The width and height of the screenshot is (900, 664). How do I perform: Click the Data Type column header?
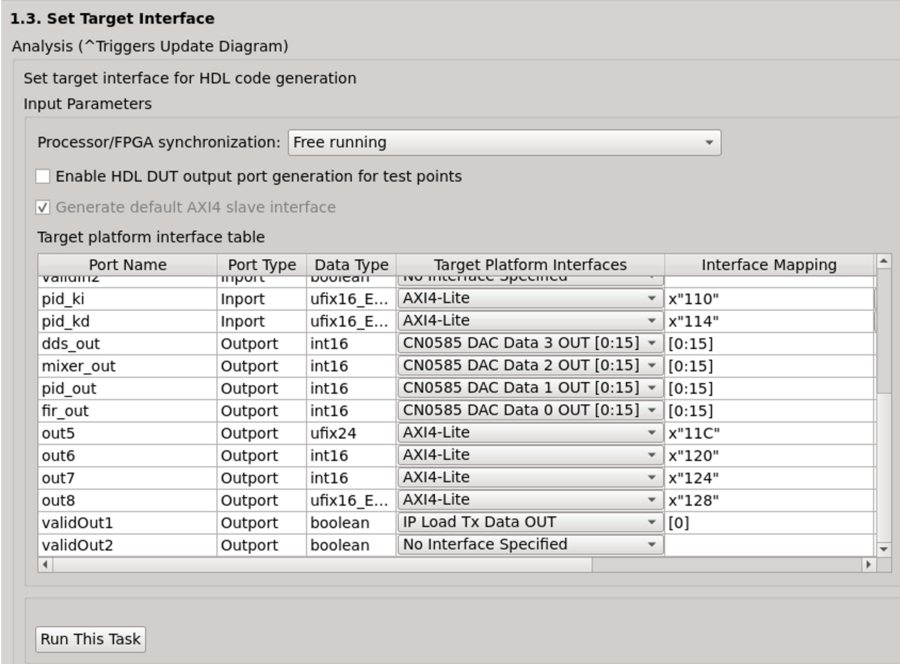351,265
